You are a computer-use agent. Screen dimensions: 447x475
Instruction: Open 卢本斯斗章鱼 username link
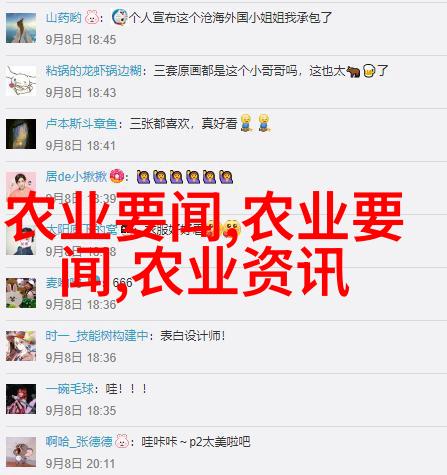82,124
